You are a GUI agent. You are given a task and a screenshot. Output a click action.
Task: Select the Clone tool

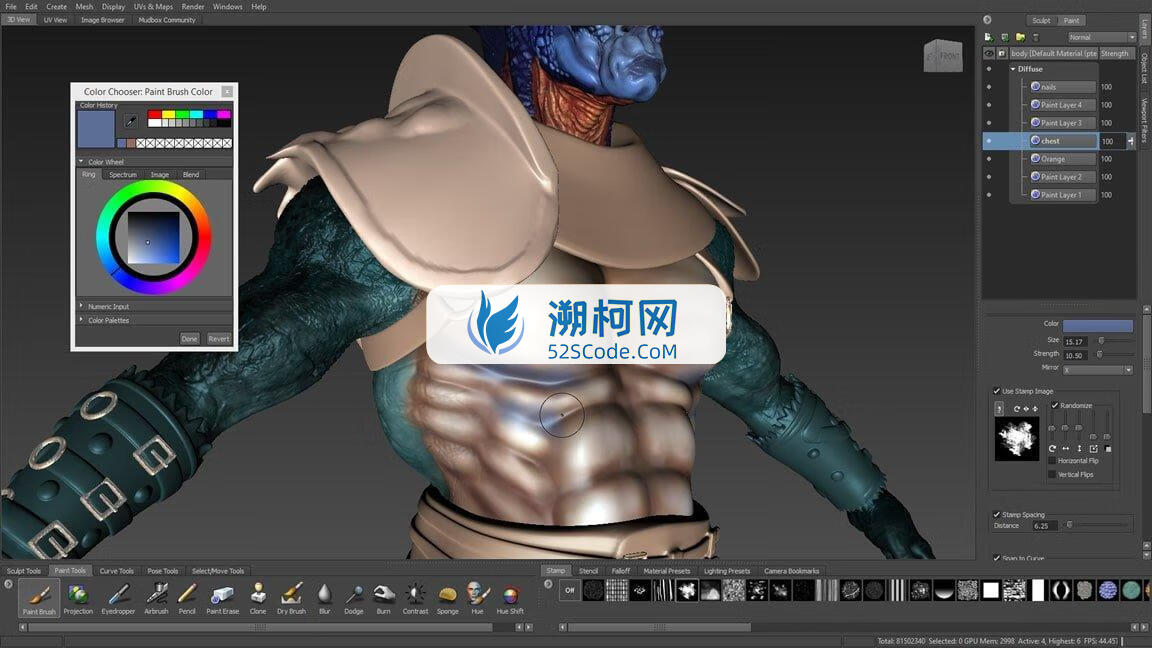pyautogui.click(x=258, y=598)
